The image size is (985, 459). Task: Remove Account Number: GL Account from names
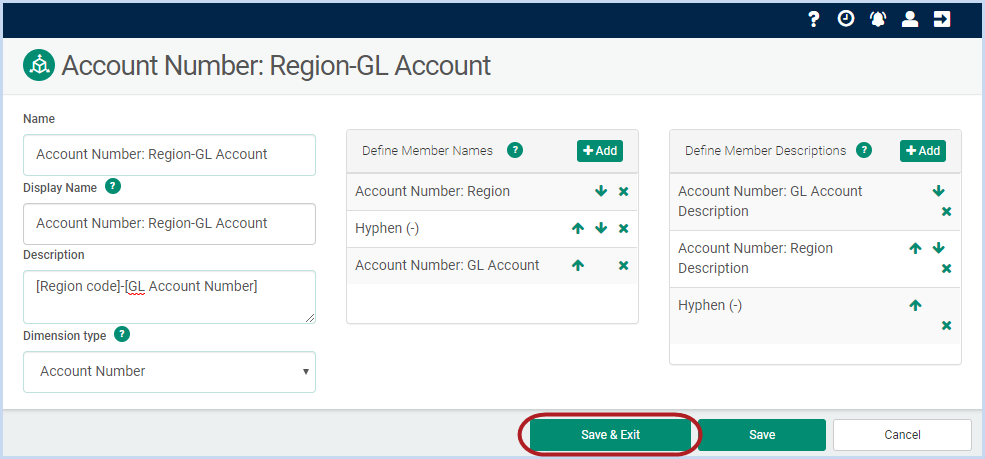[623, 266]
